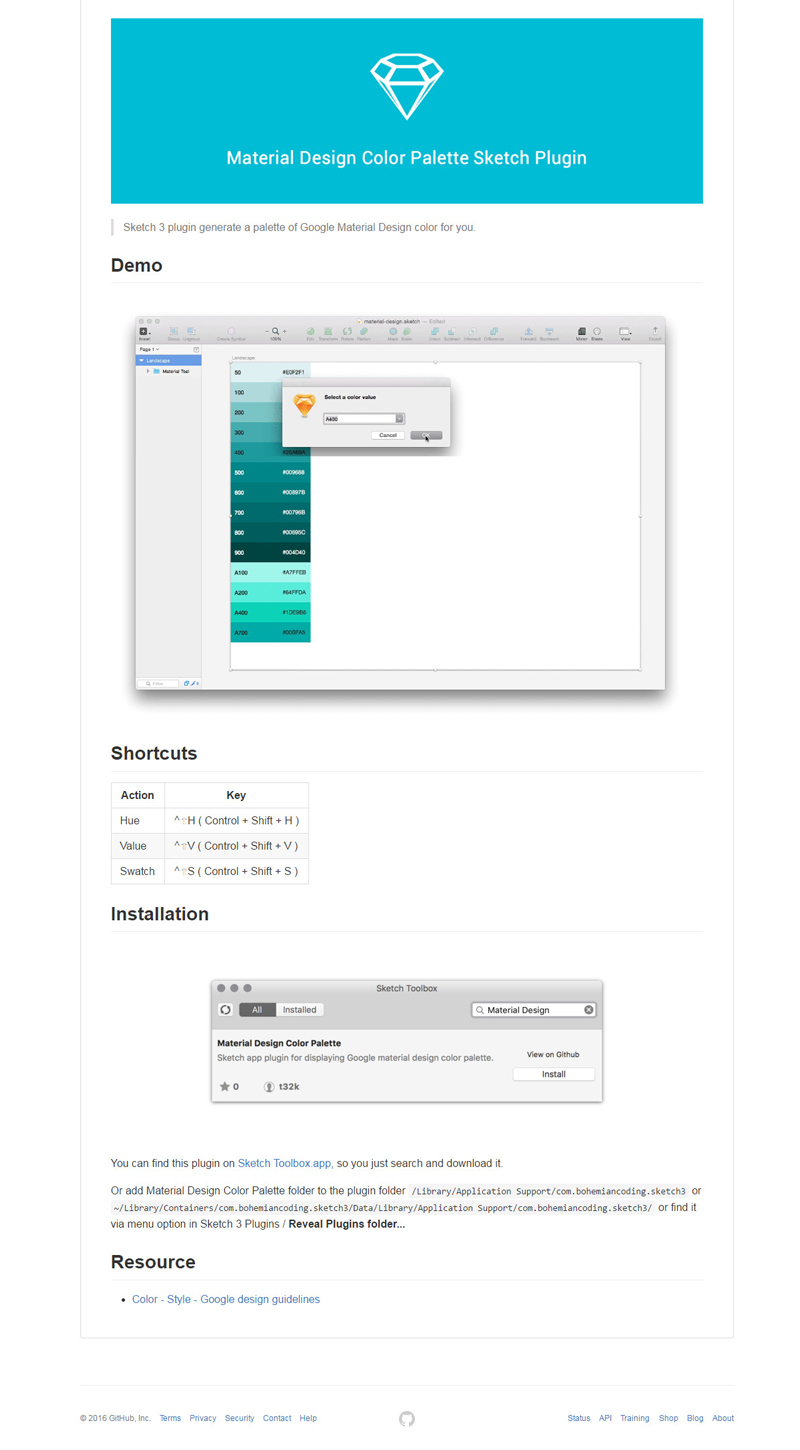The width and height of the screenshot is (800, 1450).
Task: Click the zoom magnifier in Sketch demo toolbar
Action: 275,331
